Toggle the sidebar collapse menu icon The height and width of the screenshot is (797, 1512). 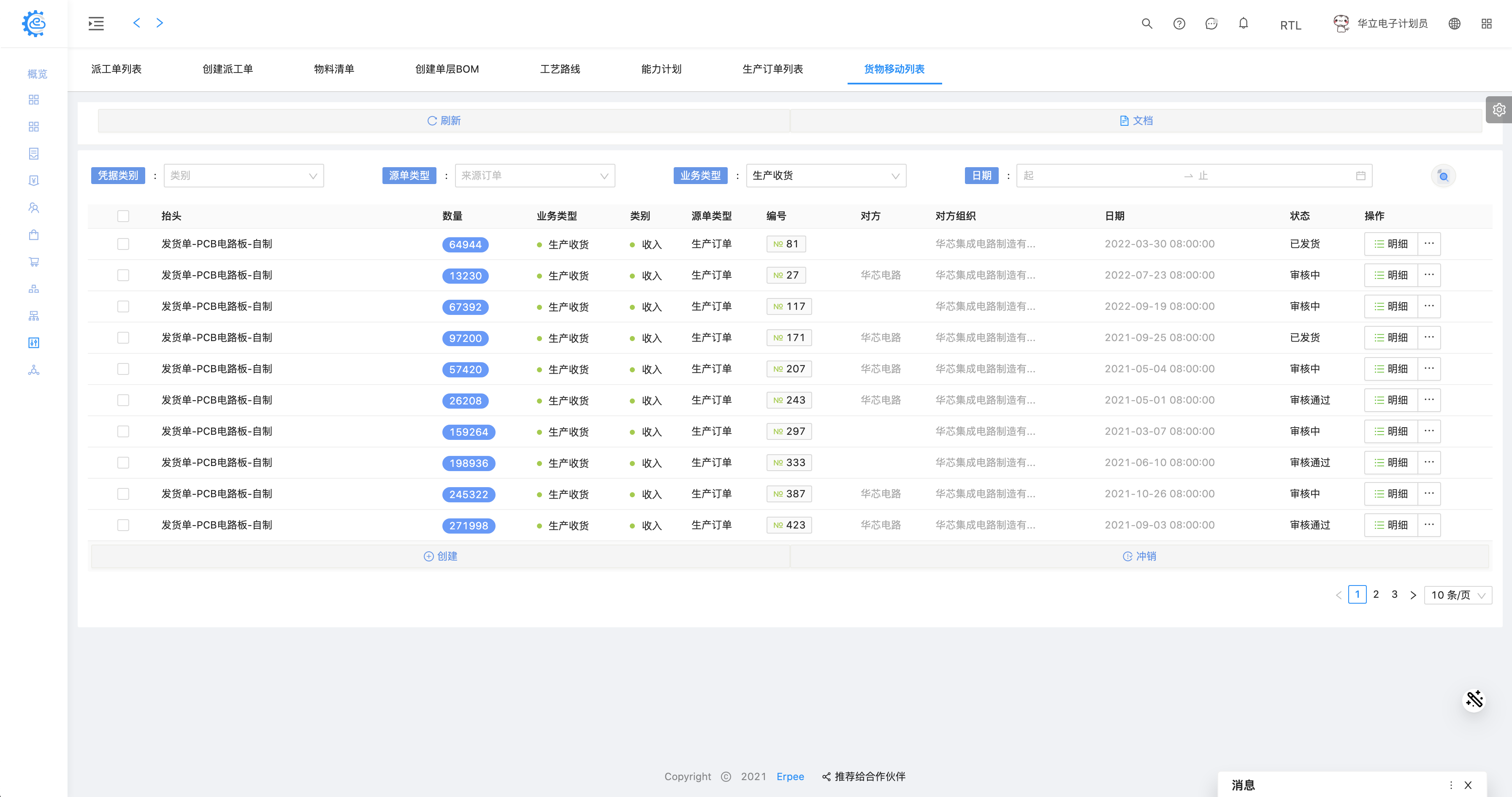(96, 24)
